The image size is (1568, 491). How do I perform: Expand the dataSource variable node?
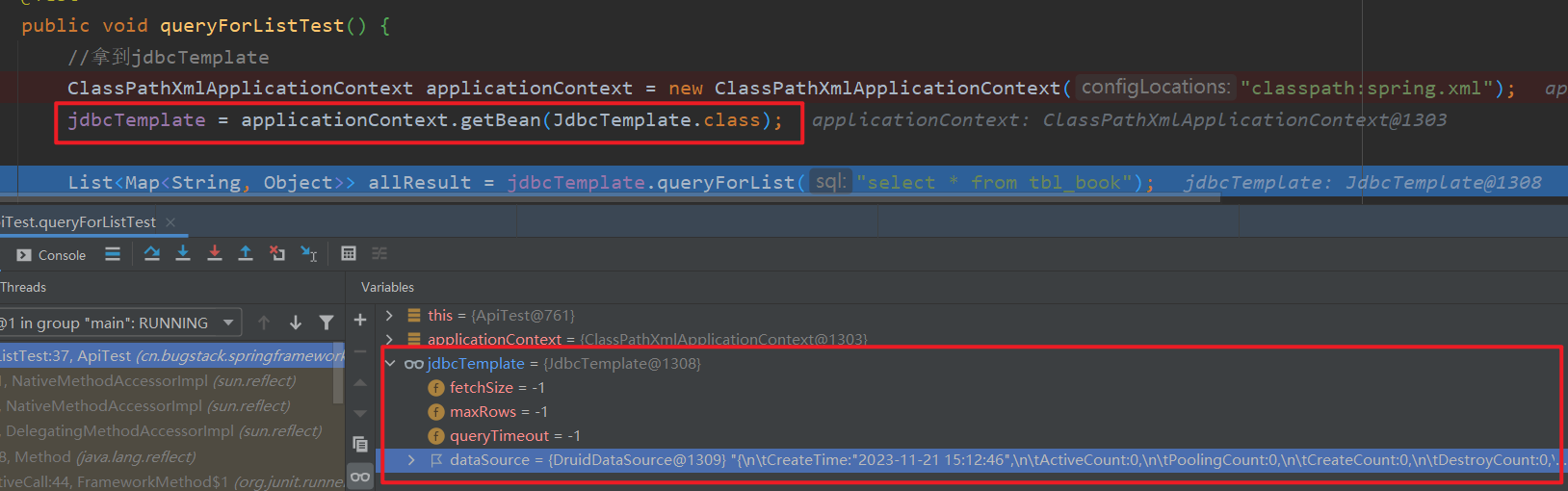coord(411,460)
